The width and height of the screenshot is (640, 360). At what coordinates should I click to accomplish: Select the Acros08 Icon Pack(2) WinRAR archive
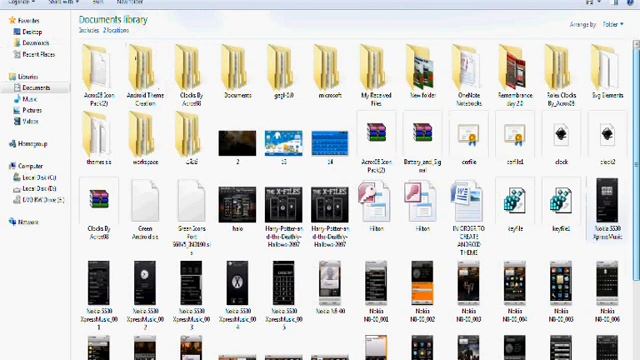(x=376, y=142)
